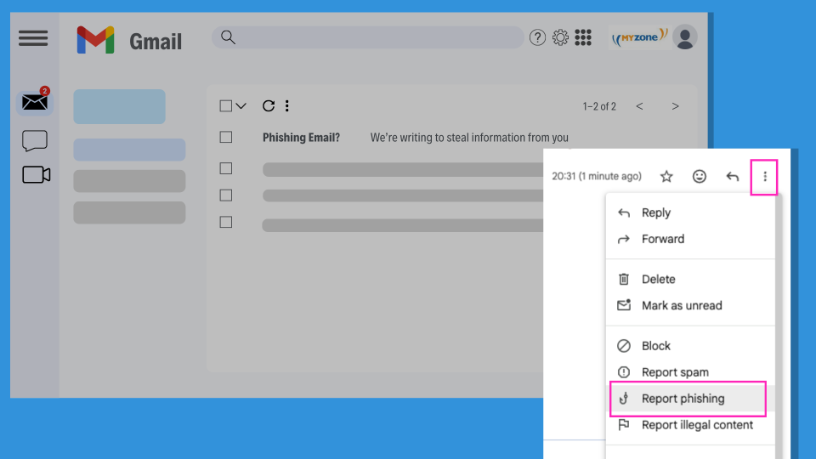Viewport: 816px width, 459px height.
Task: Click the help question mark icon
Action: coord(538,38)
